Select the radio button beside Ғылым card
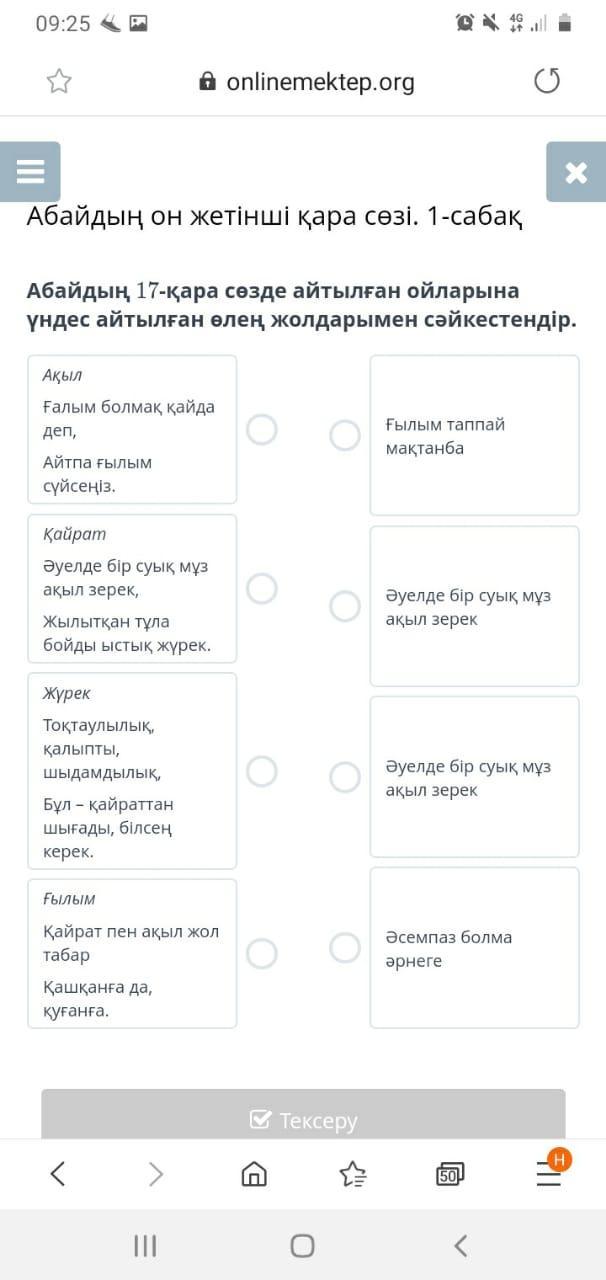 (x=262, y=953)
